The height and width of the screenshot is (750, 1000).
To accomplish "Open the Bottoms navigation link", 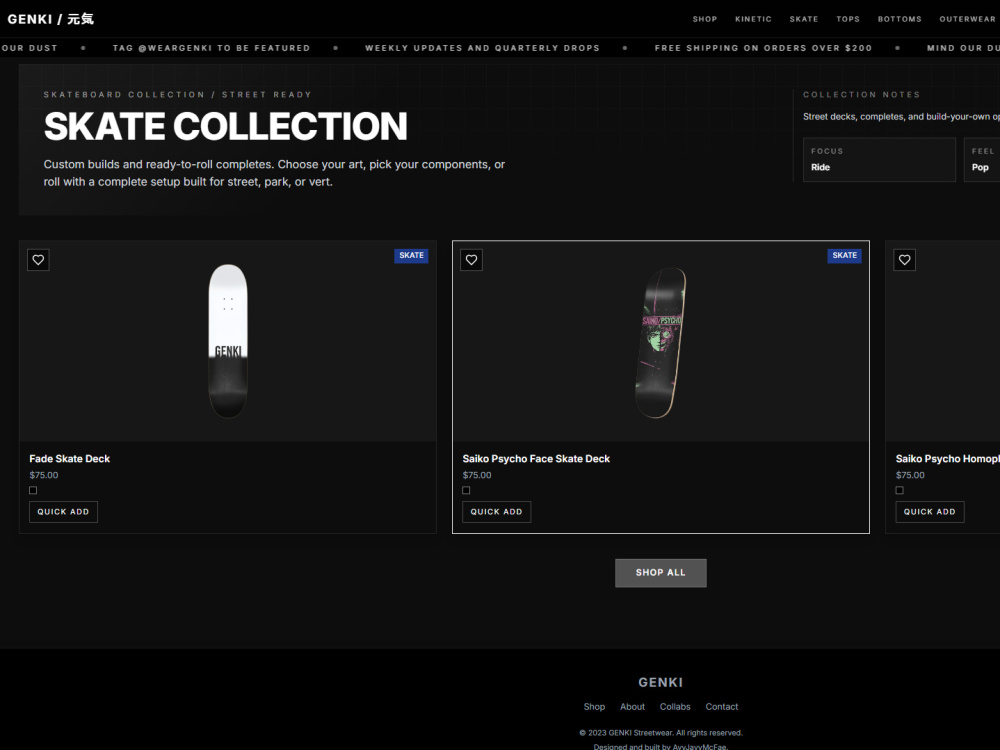I will 899,19.
